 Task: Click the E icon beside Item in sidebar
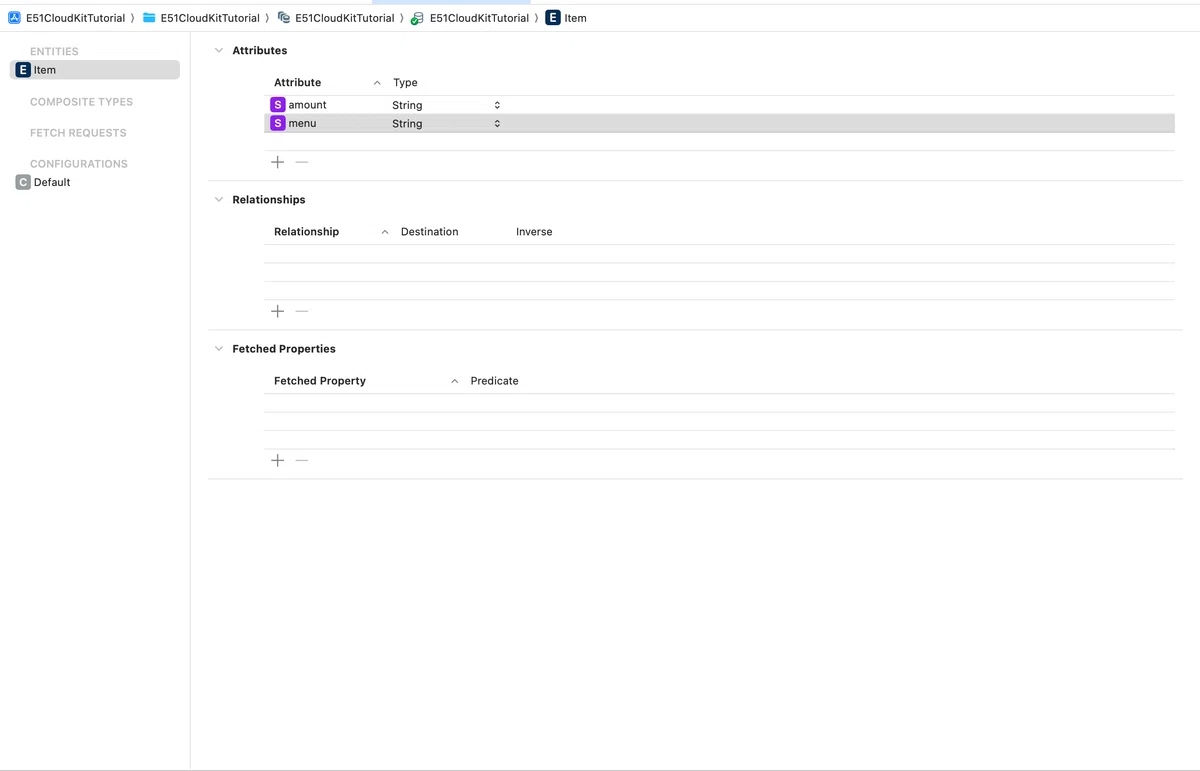point(23,70)
